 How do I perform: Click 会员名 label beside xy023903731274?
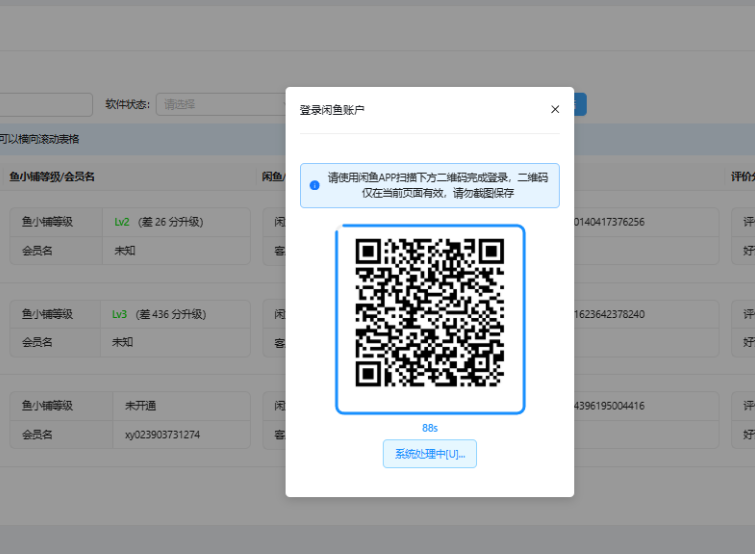37,435
